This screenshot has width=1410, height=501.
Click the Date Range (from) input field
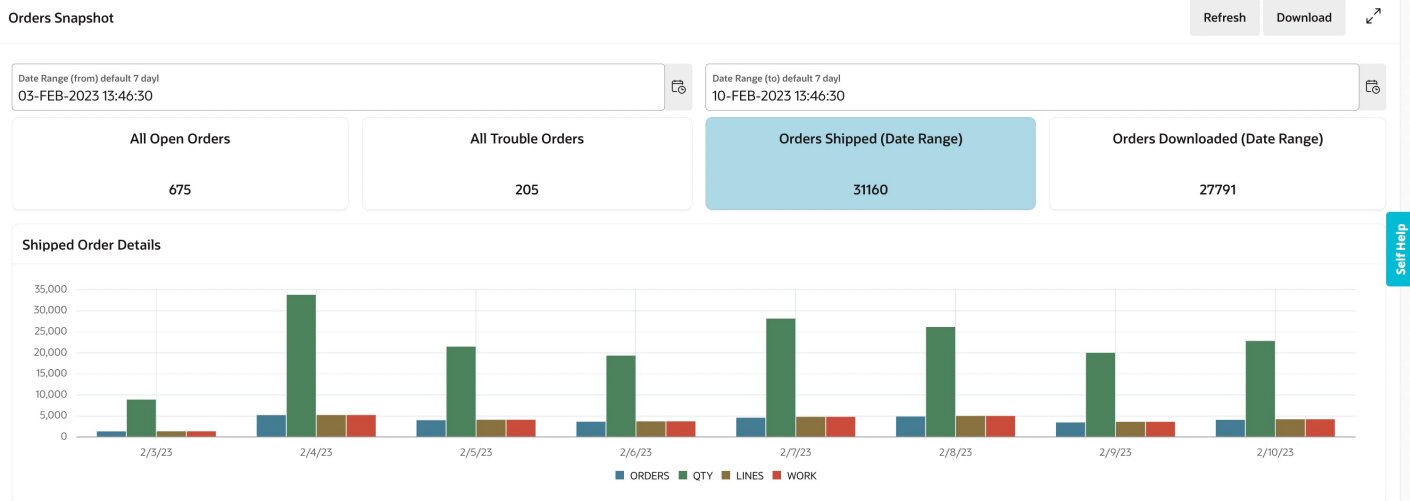click(x=338, y=88)
